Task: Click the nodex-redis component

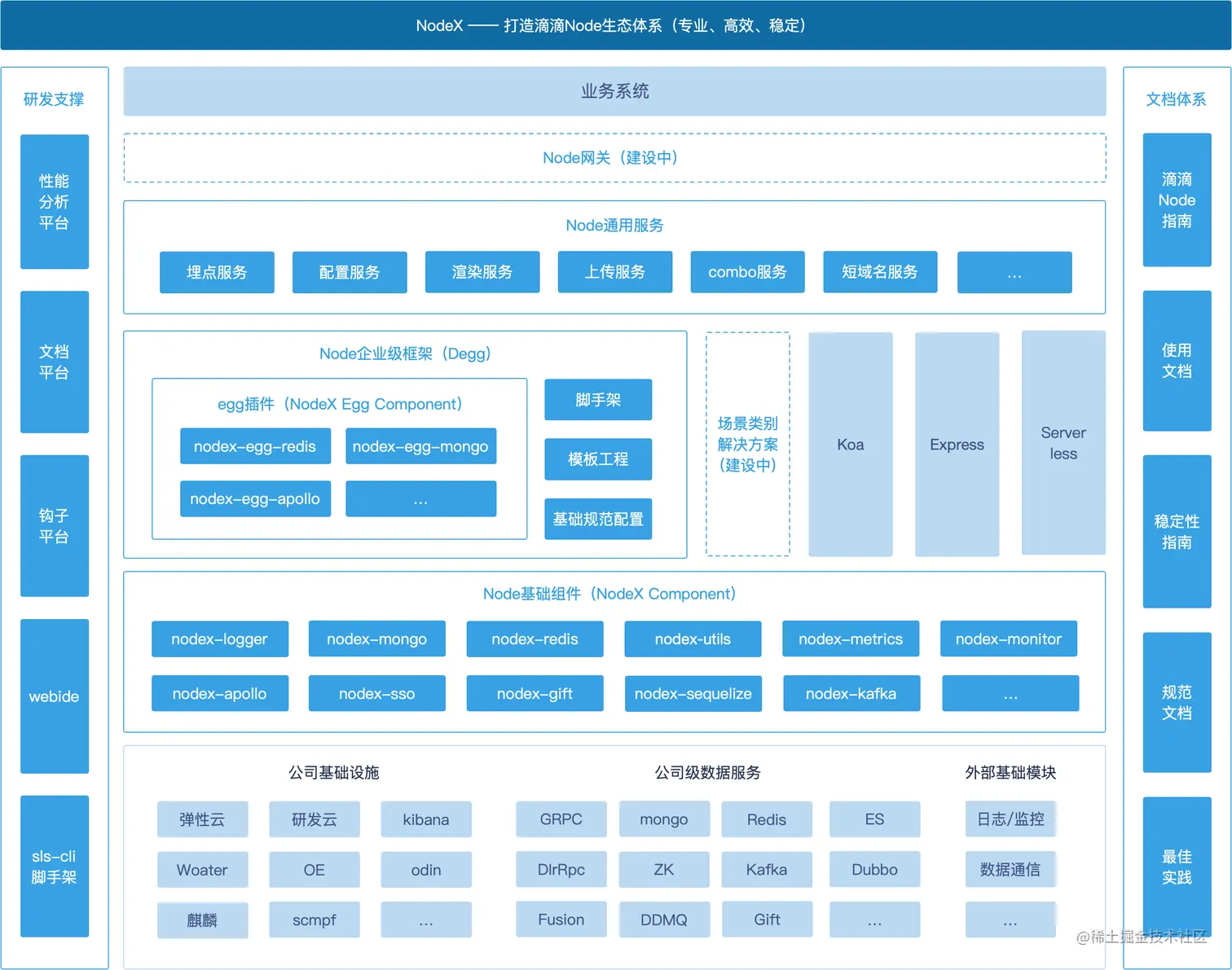Action: click(535, 639)
